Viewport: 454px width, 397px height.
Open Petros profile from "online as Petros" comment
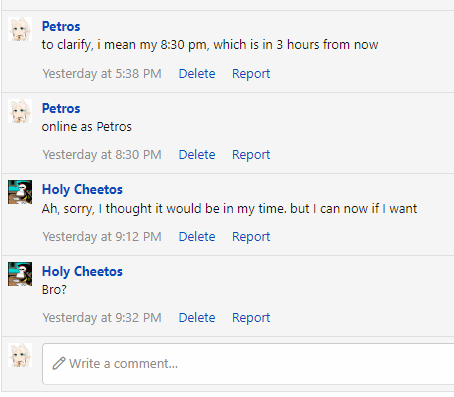pyautogui.click(x=61, y=108)
